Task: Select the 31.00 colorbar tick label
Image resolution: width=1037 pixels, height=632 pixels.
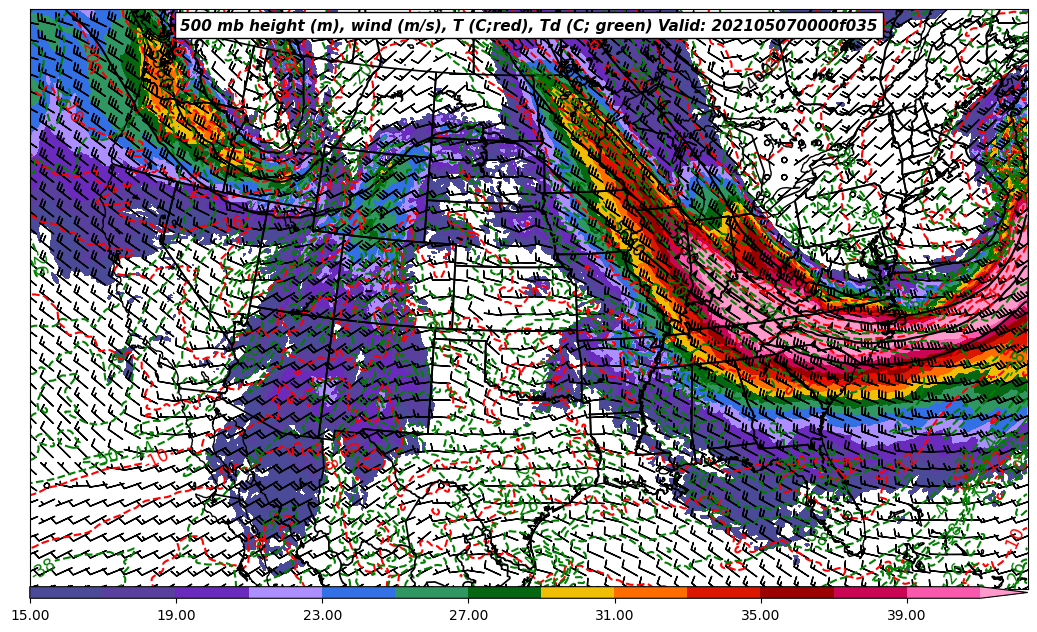Action: (x=614, y=615)
